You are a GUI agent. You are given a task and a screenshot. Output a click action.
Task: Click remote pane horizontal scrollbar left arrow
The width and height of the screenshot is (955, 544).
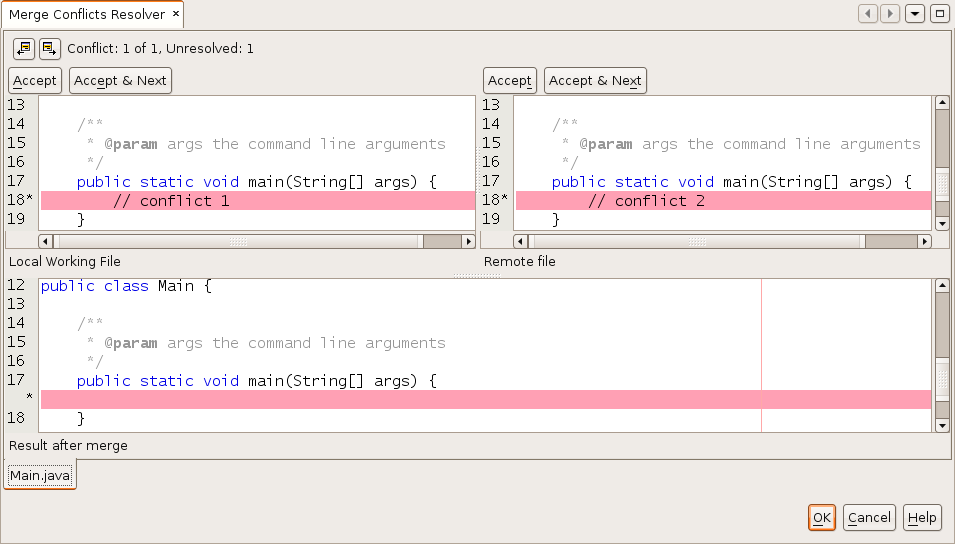point(521,241)
